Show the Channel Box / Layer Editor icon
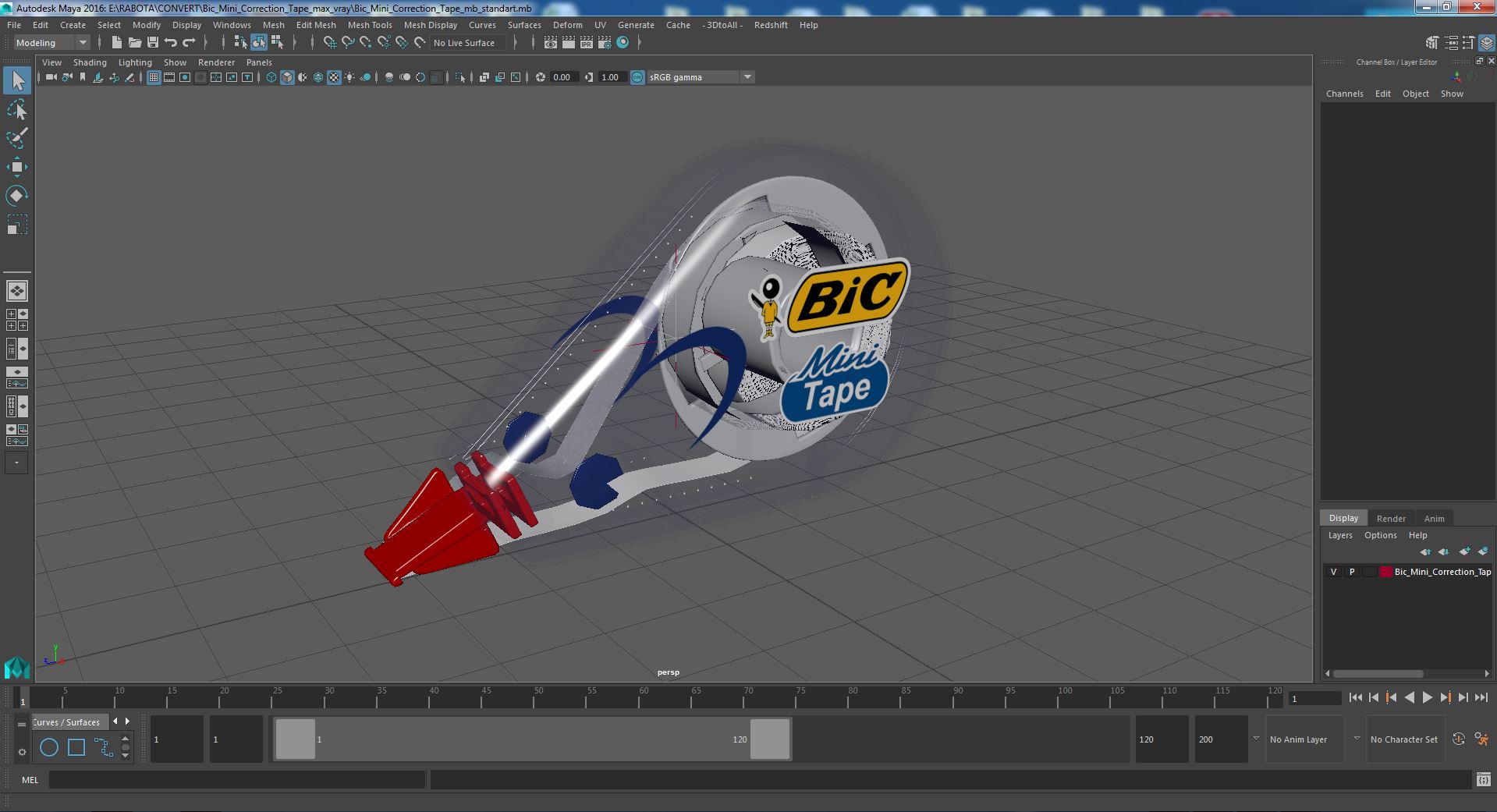This screenshot has height=812, width=1497. tap(1486, 43)
